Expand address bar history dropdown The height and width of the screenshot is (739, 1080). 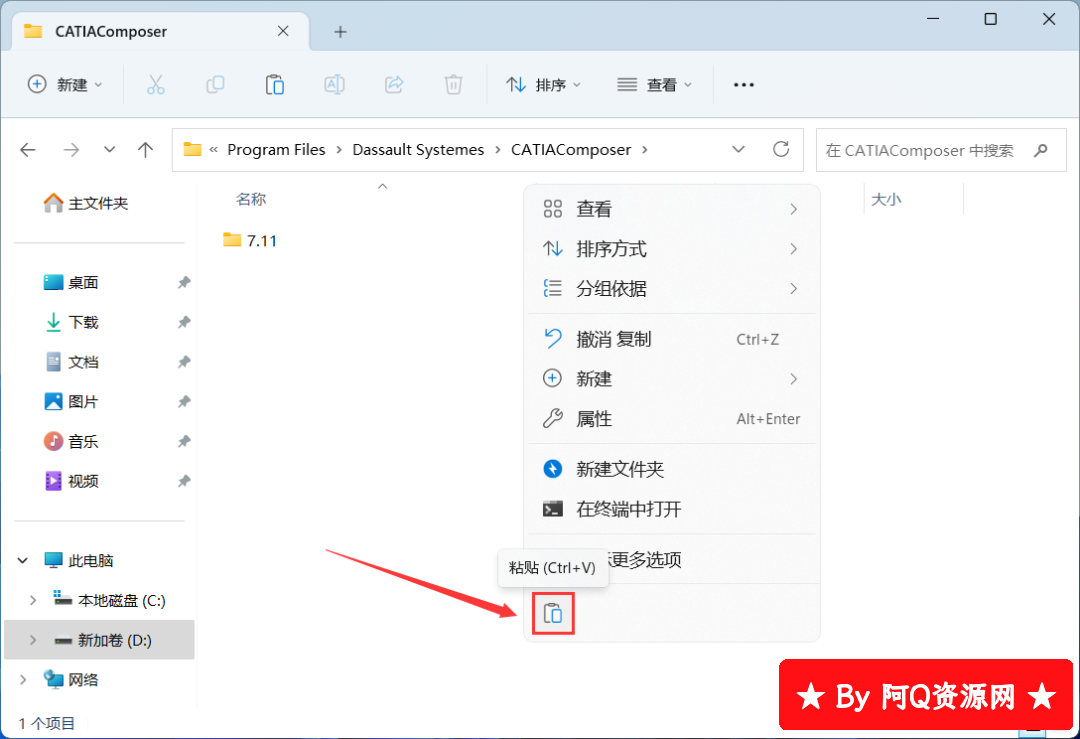point(738,149)
